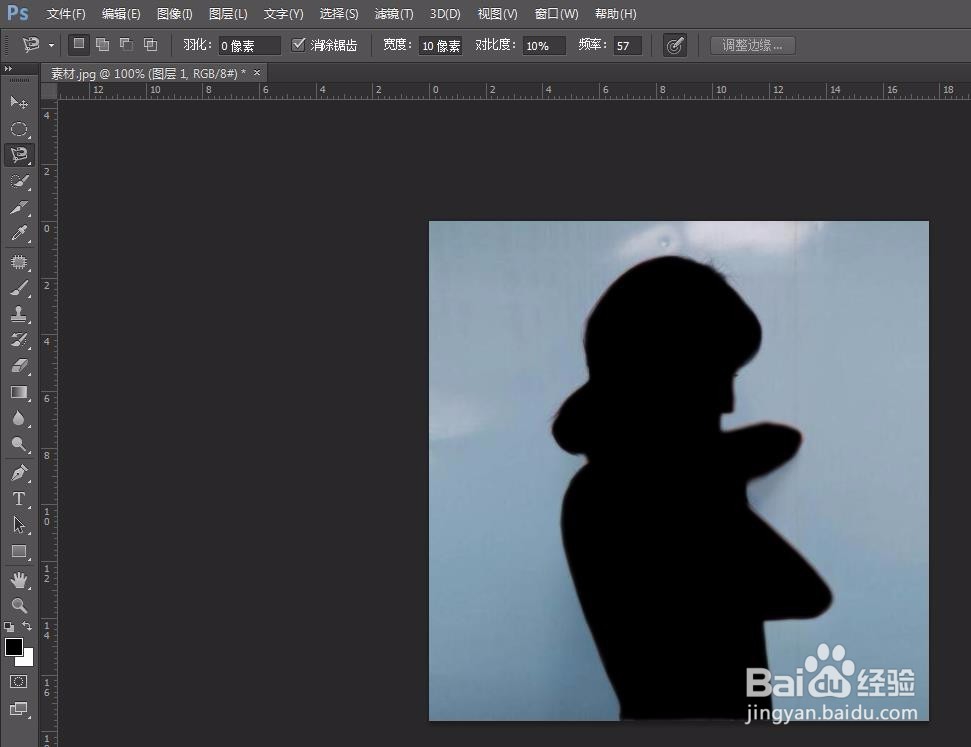Toggle tablet pressure for pen width

pyautogui.click(x=674, y=45)
